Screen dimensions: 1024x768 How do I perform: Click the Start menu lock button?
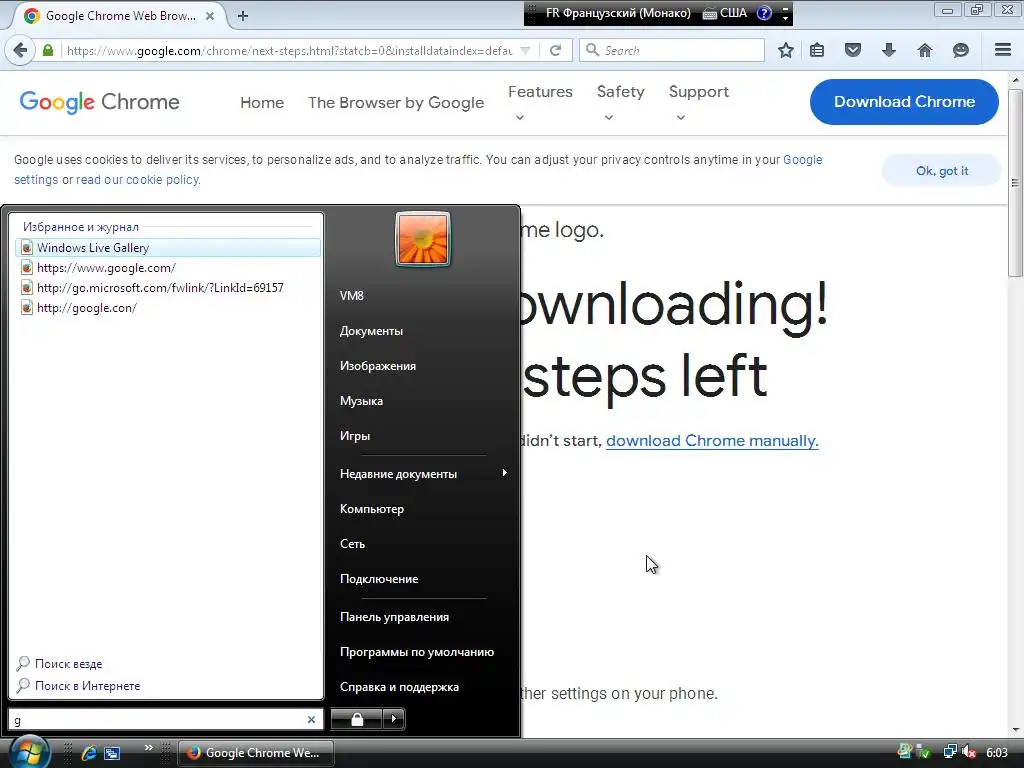point(357,719)
